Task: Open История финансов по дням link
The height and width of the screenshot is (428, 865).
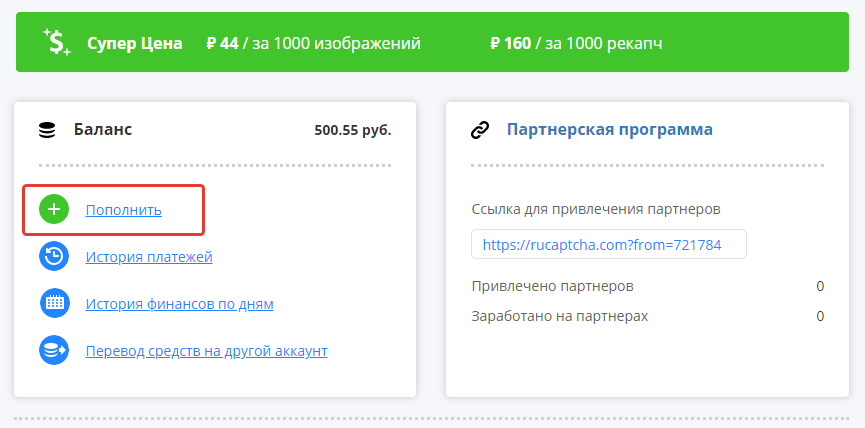Action: pos(180,304)
